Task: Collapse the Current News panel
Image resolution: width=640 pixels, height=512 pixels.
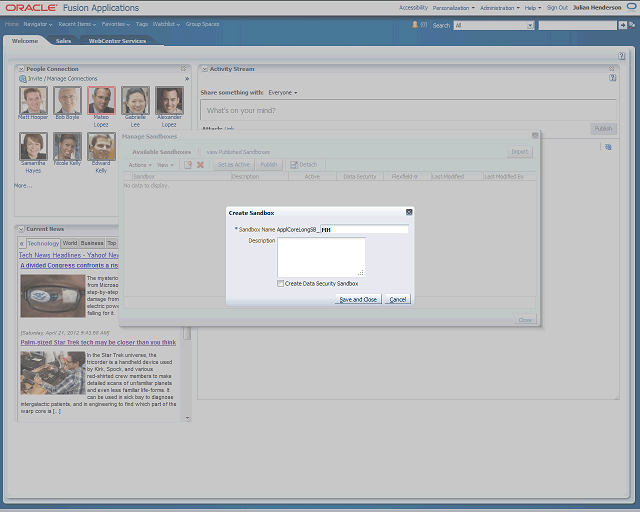Action: point(21,229)
